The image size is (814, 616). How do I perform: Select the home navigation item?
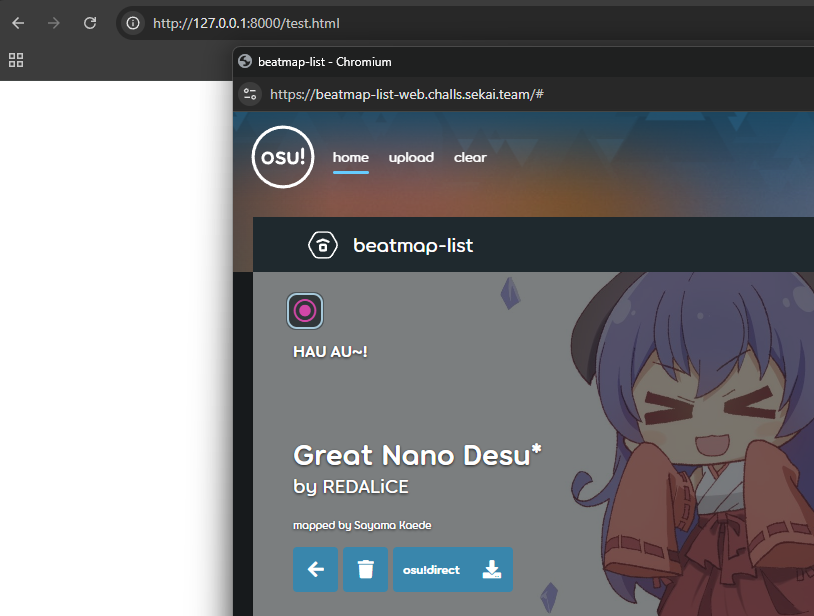[x=350, y=158]
